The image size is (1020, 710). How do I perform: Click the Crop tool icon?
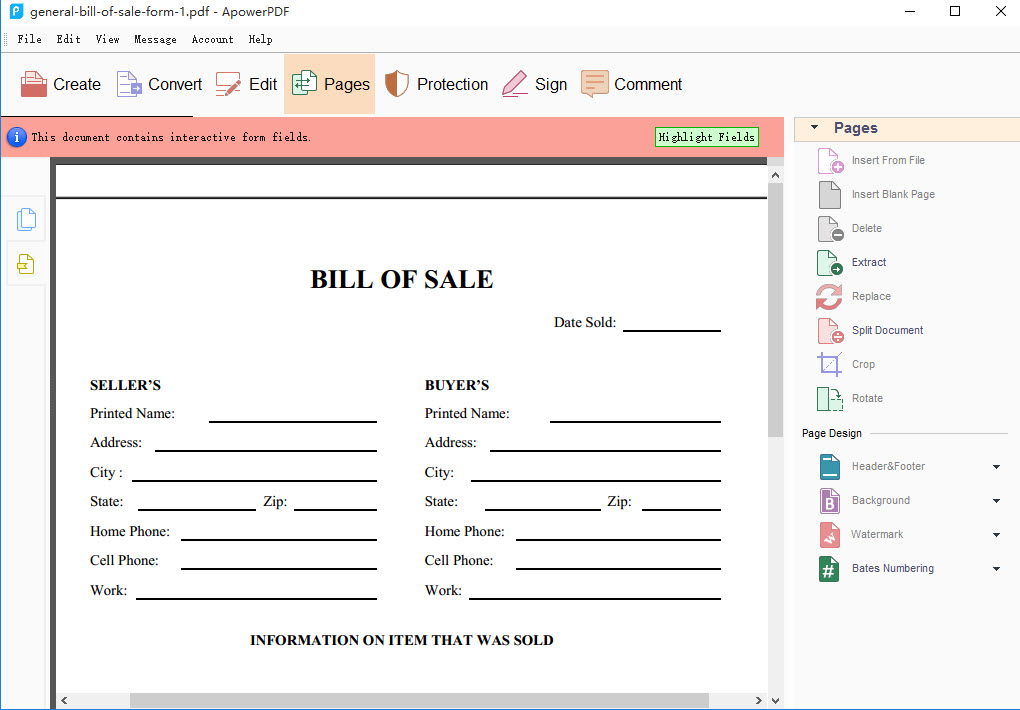[829, 364]
